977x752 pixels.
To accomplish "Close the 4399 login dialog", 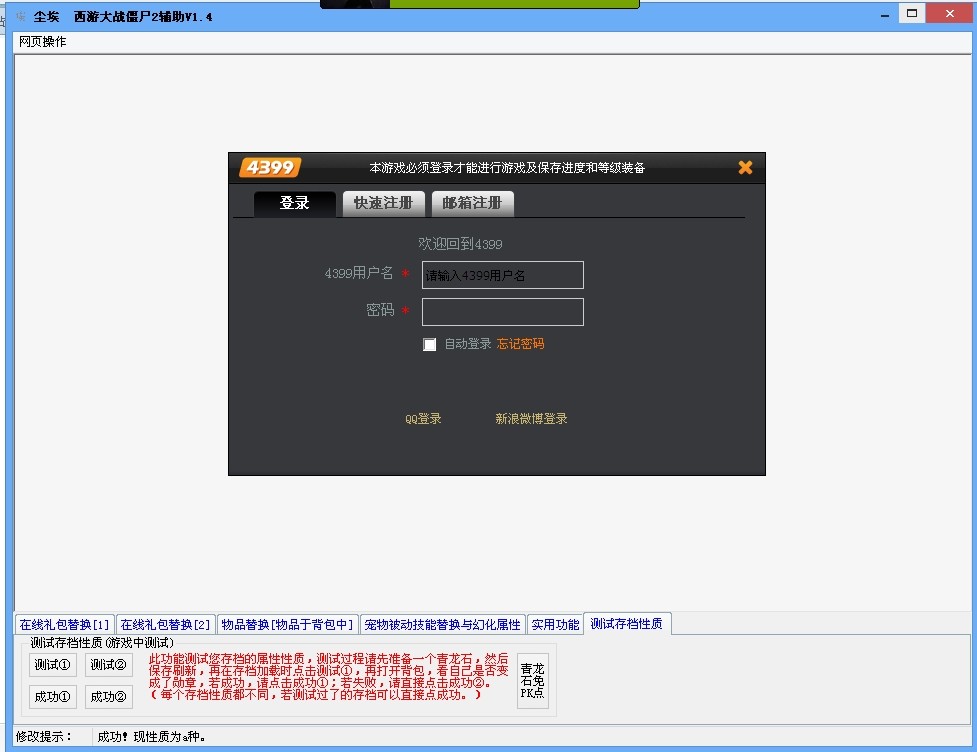I will point(745,168).
